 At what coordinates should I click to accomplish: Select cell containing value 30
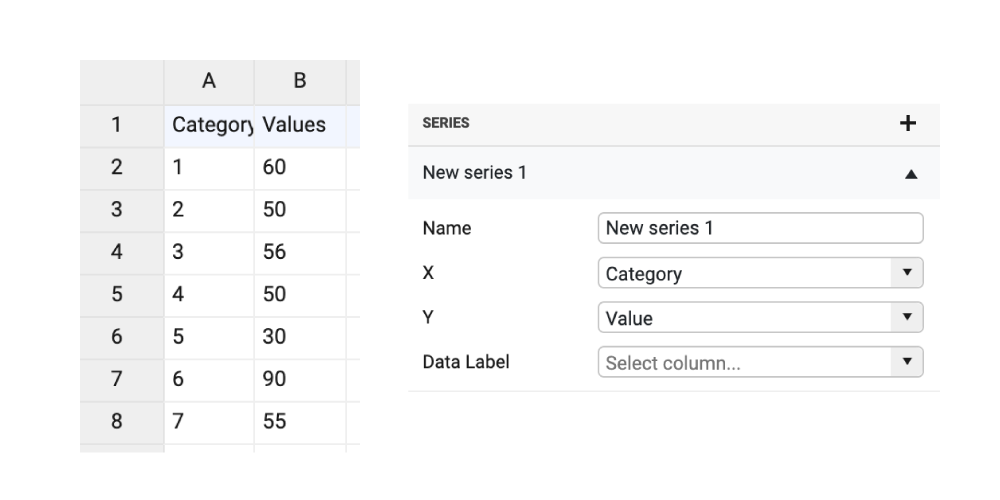coord(299,337)
